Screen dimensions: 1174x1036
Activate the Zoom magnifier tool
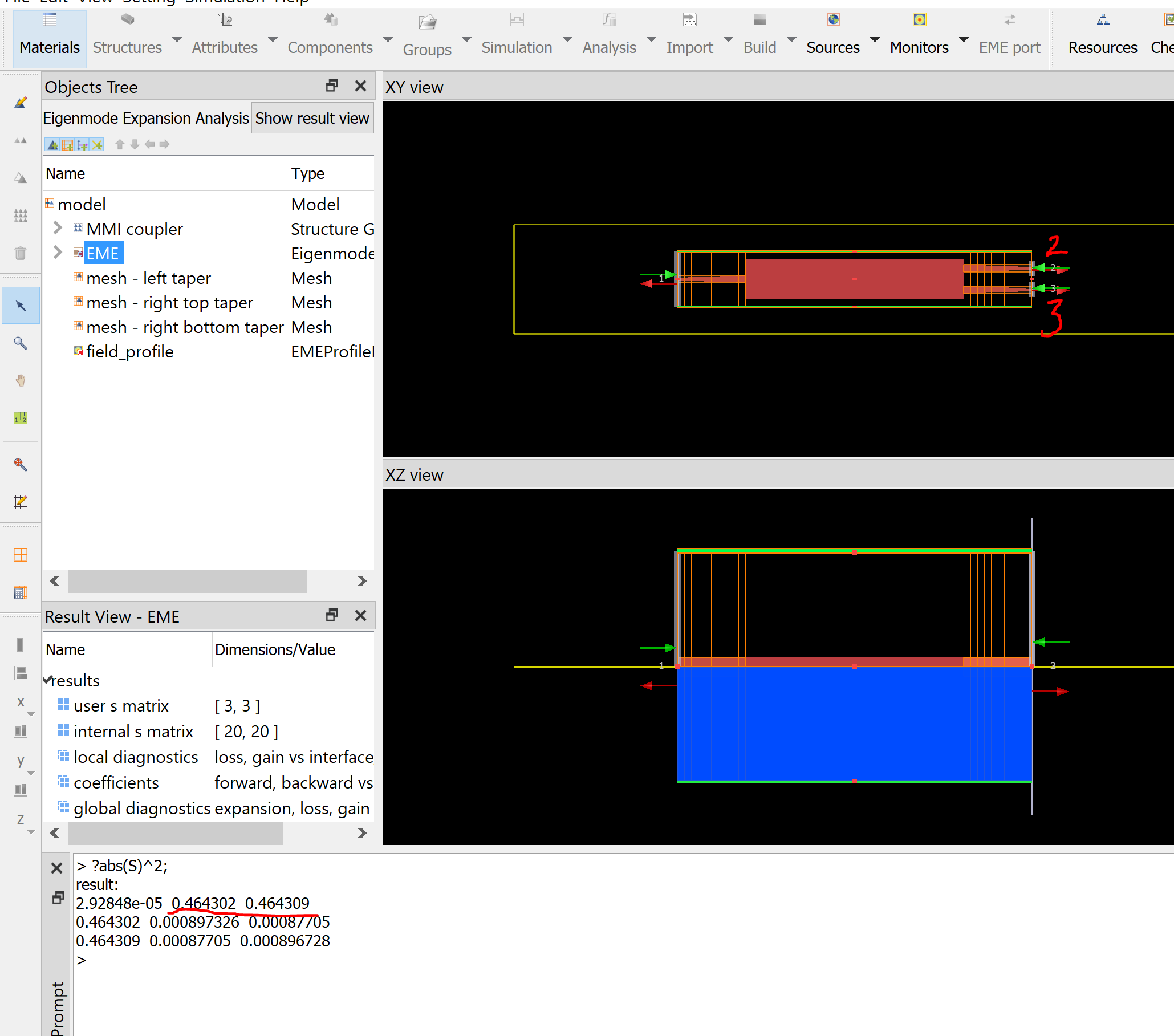tap(21, 343)
